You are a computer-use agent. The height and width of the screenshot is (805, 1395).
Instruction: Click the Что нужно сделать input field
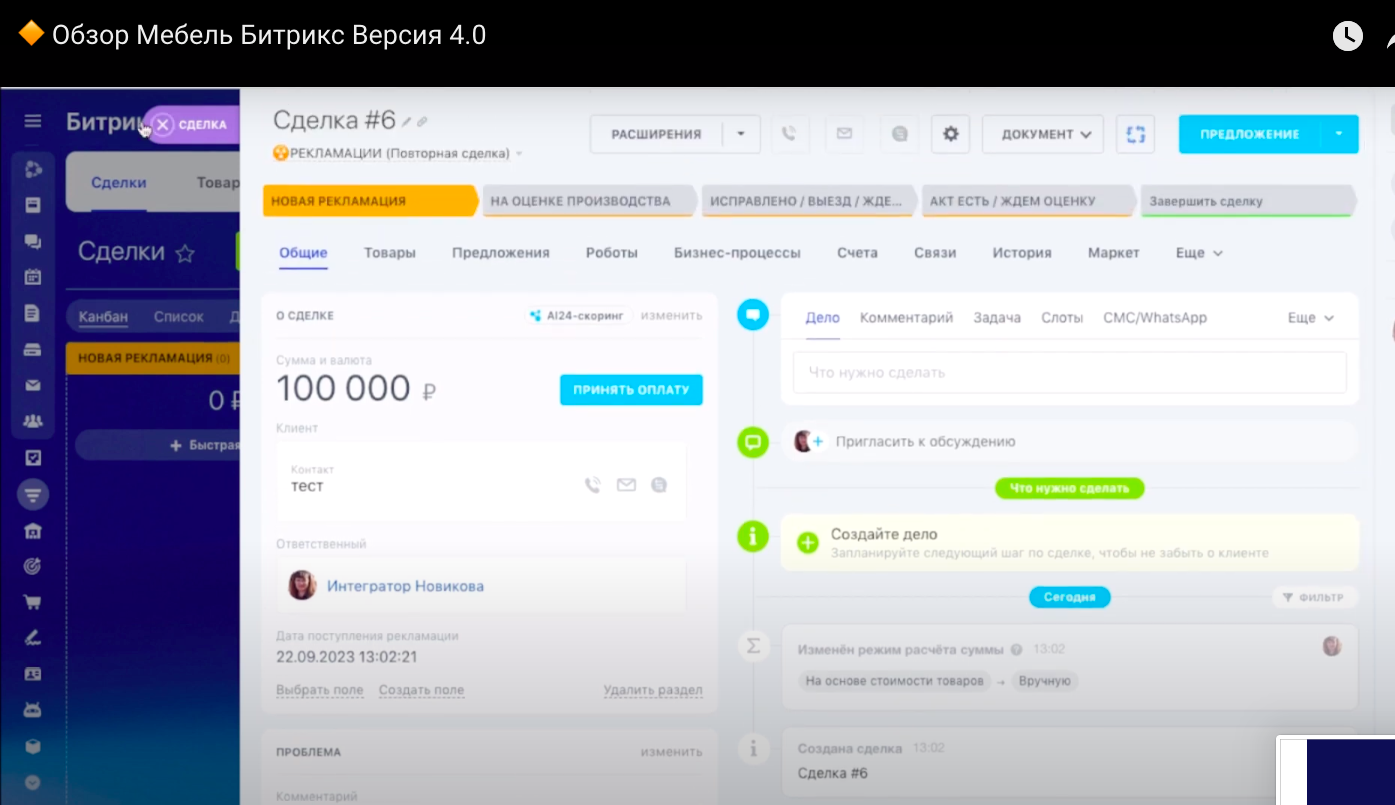(x=1068, y=373)
